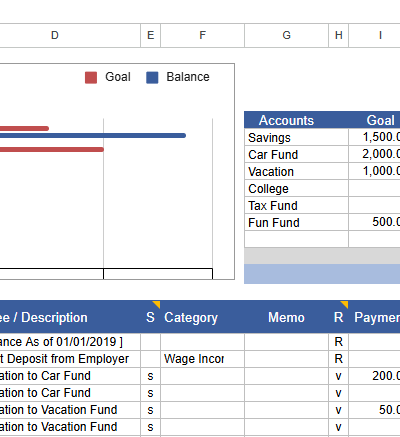The width and height of the screenshot is (400, 437).
Task: Click the comment marker on the R header
Action: click(x=345, y=303)
